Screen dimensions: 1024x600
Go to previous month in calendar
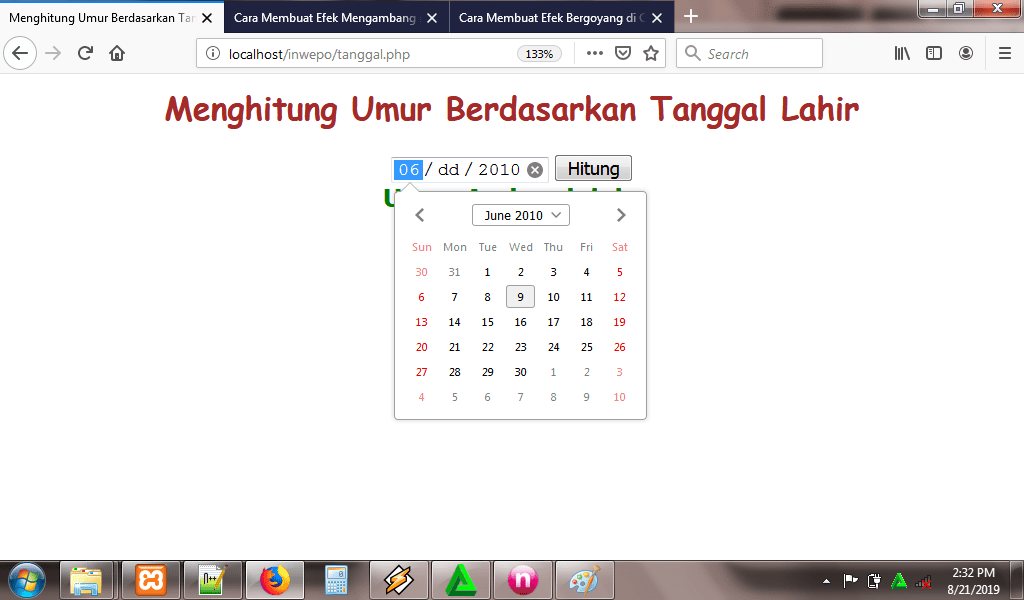(420, 215)
